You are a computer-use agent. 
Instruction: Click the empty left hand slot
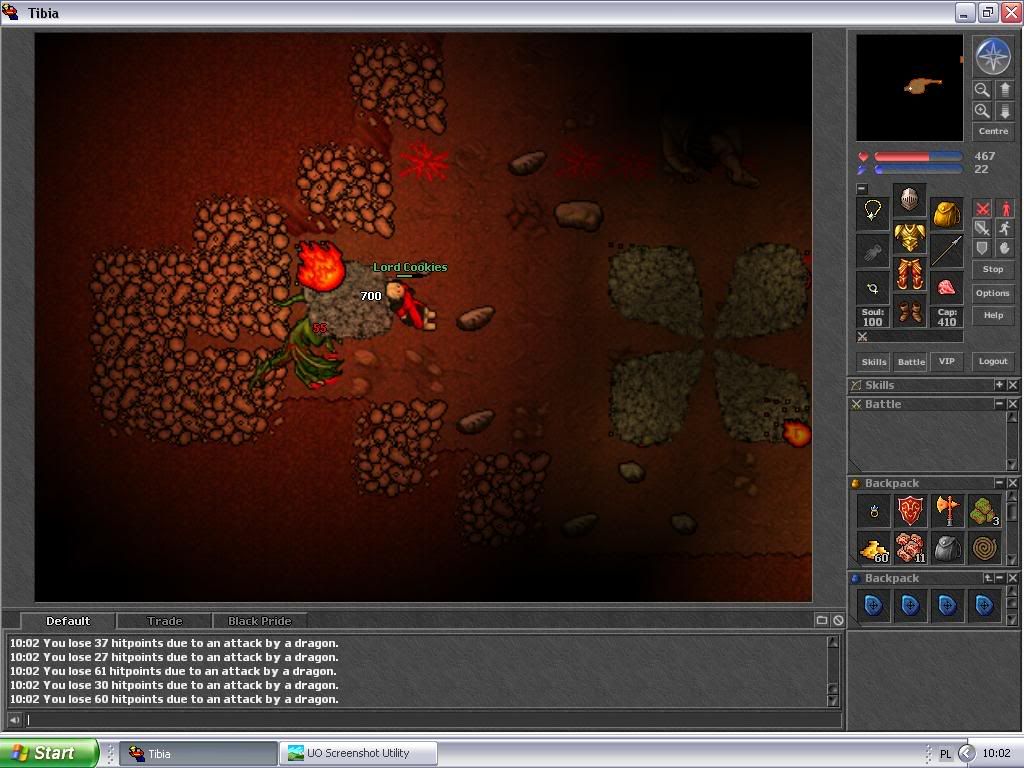872,251
